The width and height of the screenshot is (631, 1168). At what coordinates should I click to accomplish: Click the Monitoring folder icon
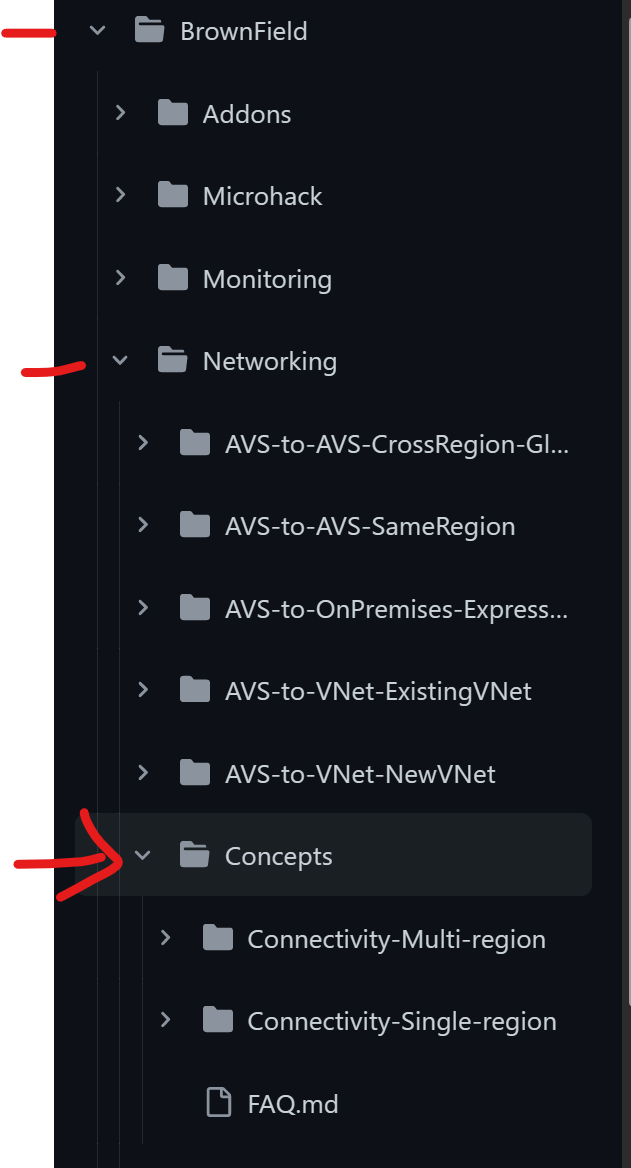[171, 278]
